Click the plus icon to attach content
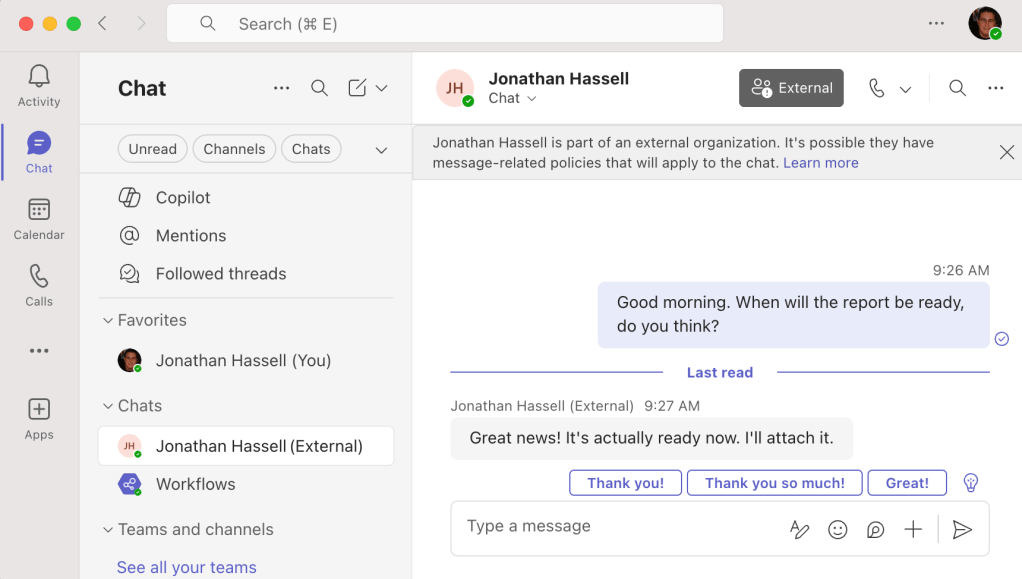The image size is (1022, 579). coord(912,529)
